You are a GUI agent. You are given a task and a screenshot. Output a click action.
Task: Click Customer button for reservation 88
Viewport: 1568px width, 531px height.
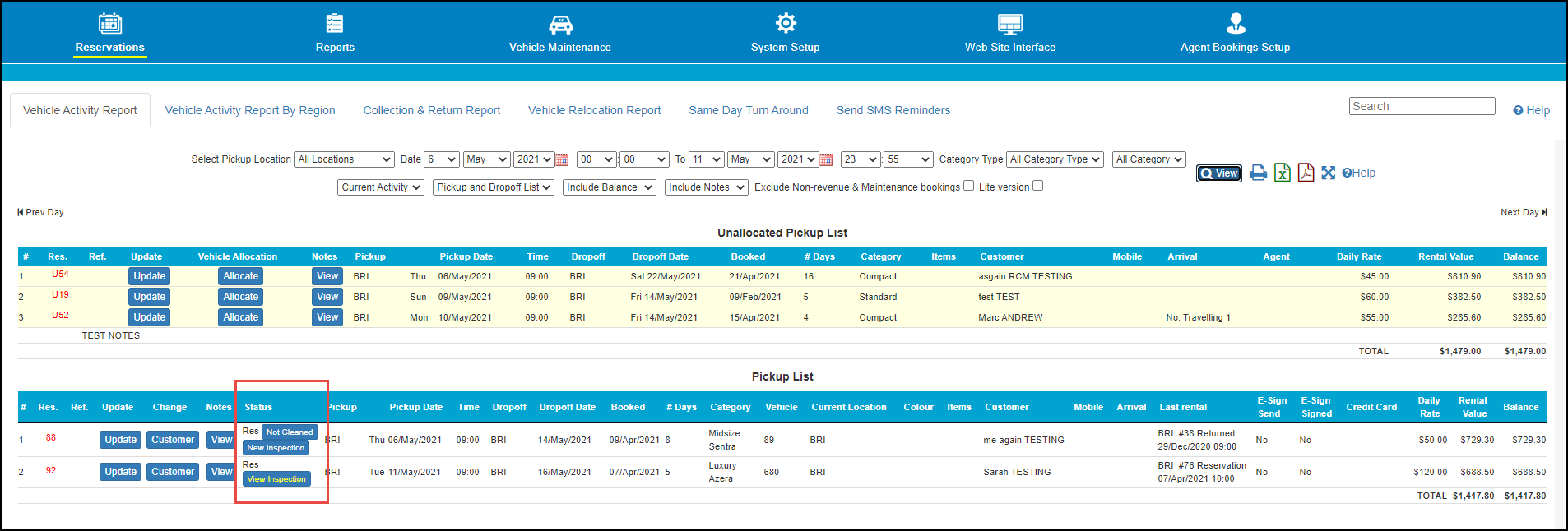(173, 440)
